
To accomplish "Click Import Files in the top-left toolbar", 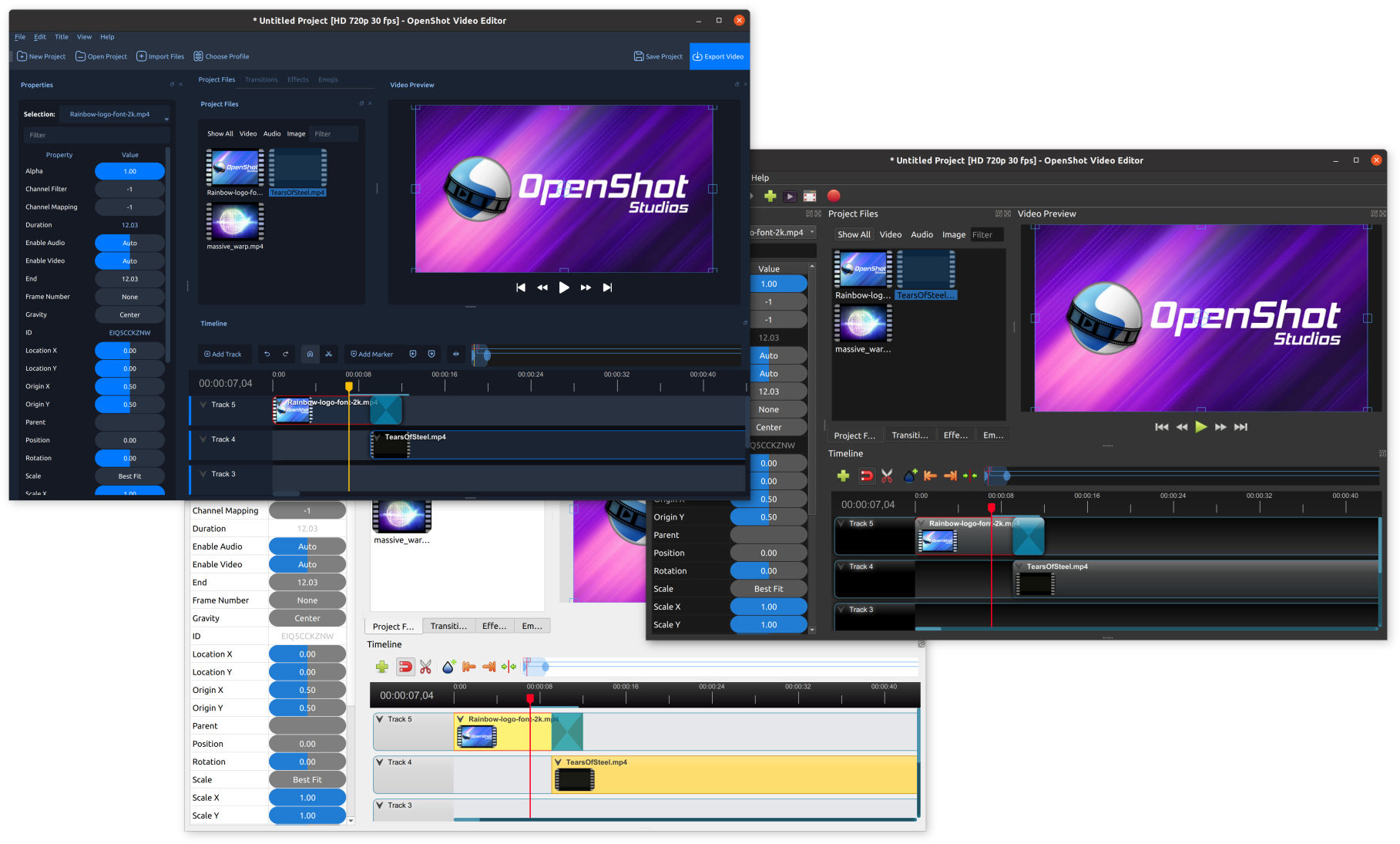I will (160, 56).
